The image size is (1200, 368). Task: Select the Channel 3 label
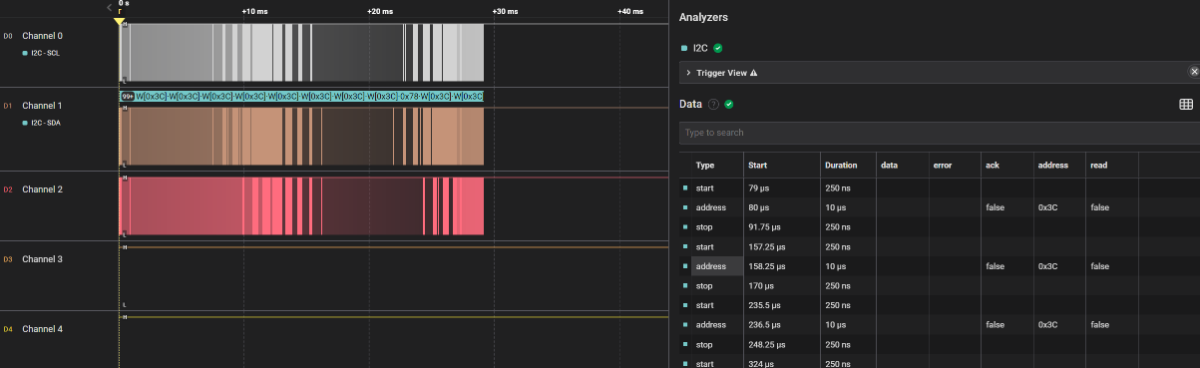point(42,259)
